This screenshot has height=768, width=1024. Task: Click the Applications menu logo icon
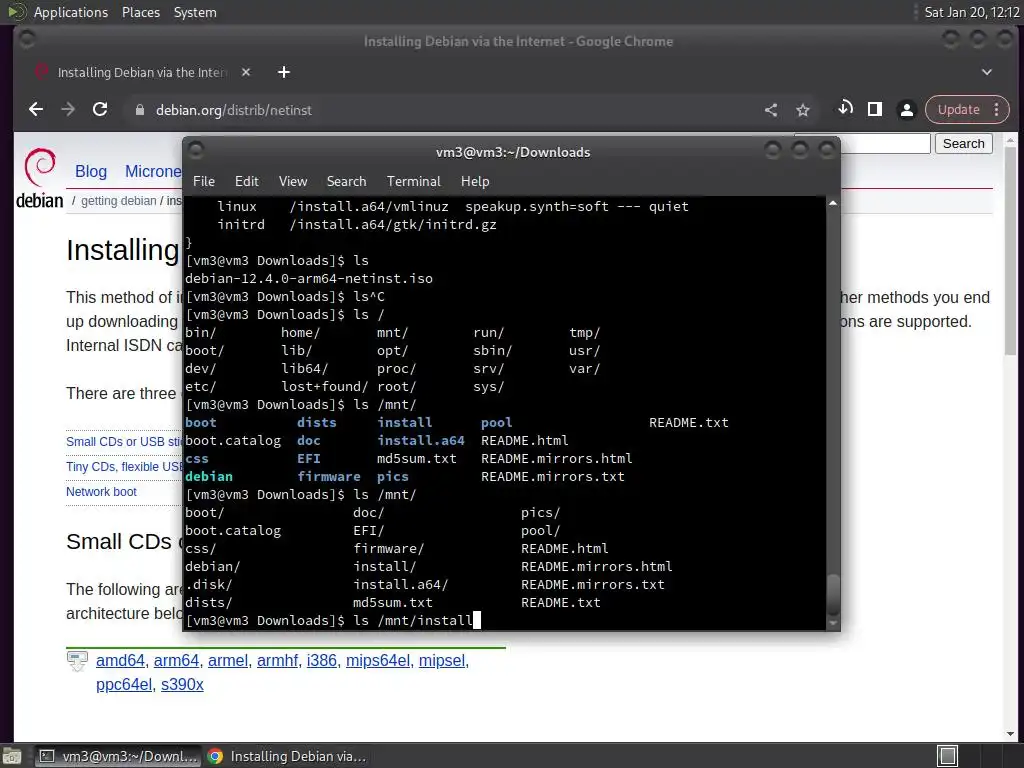pyautogui.click(x=16, y=12)
